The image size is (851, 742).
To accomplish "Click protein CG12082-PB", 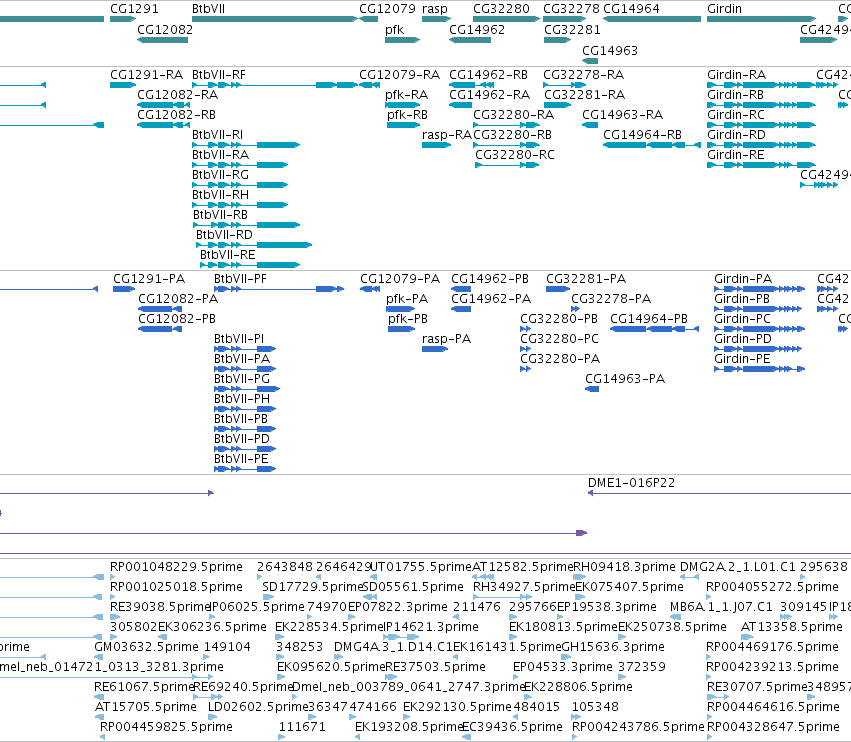I will tap(176, 319).
